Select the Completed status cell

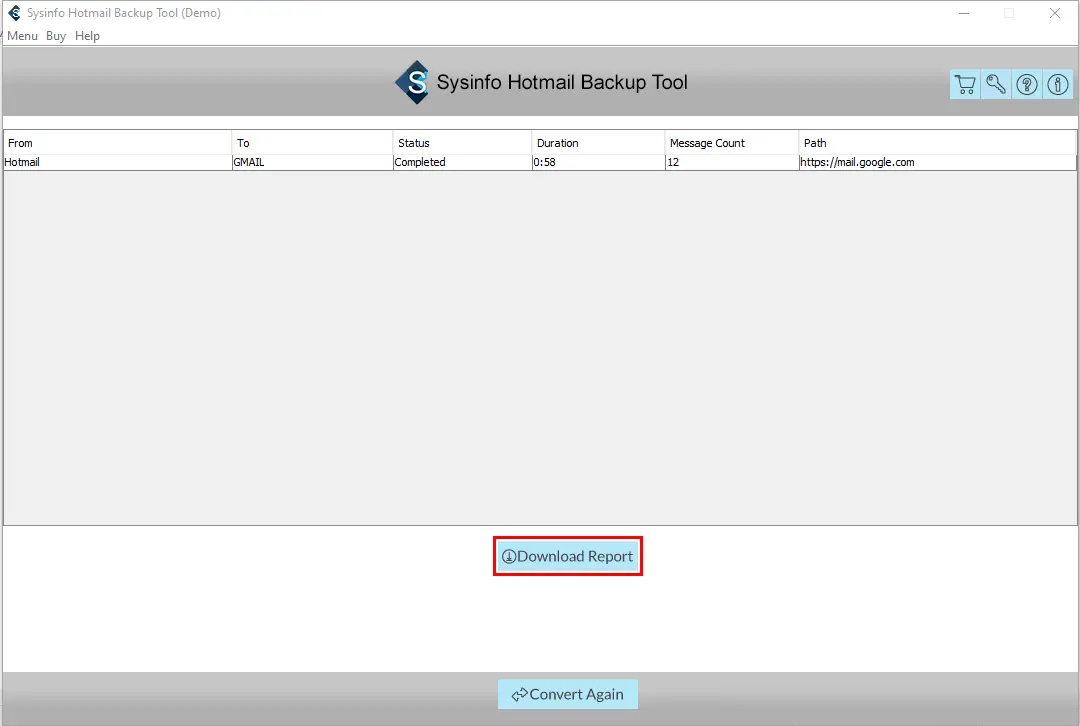(x=462, y=163)
